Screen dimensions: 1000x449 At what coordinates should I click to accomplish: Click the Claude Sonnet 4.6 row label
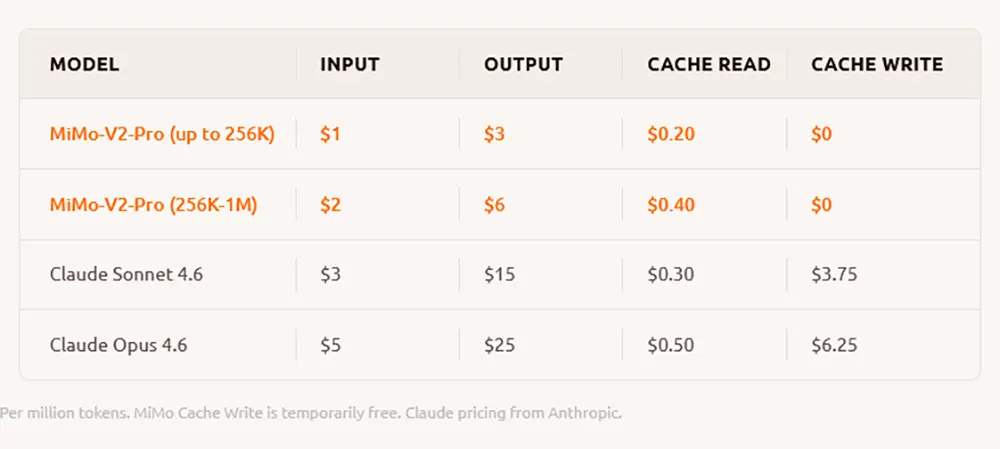click(x=126, y=274)
